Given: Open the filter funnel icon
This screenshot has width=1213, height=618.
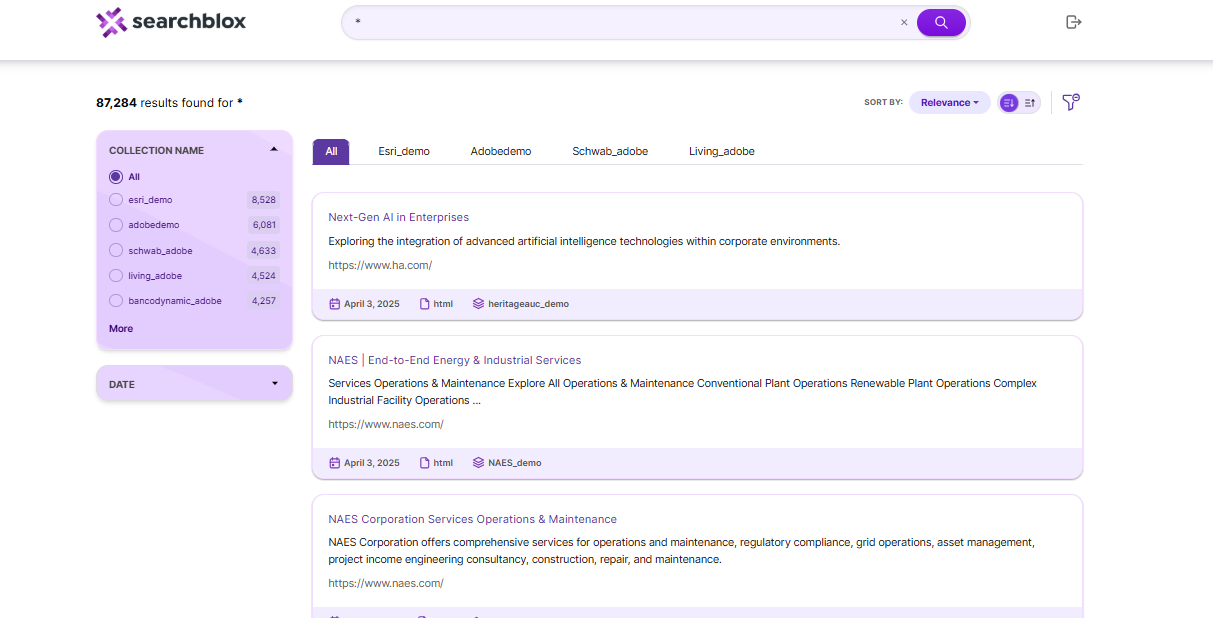Looking at the screenshot, I should (x=1071, y=102).
